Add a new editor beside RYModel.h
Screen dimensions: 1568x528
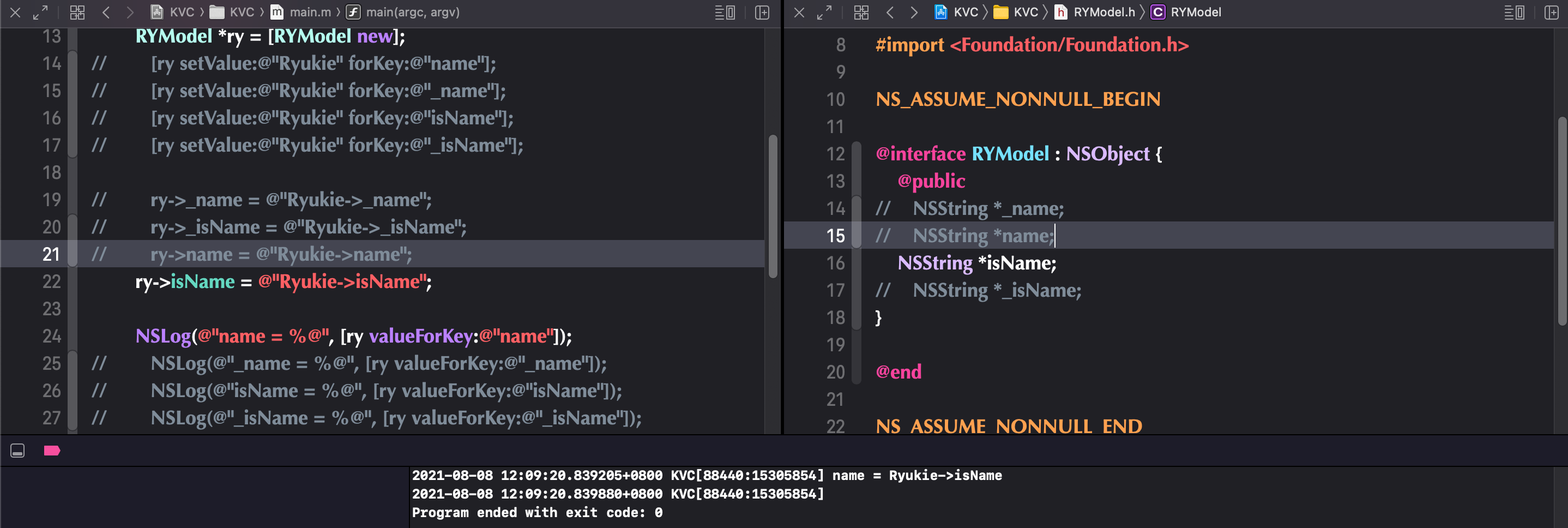(x=1552, y=12)
